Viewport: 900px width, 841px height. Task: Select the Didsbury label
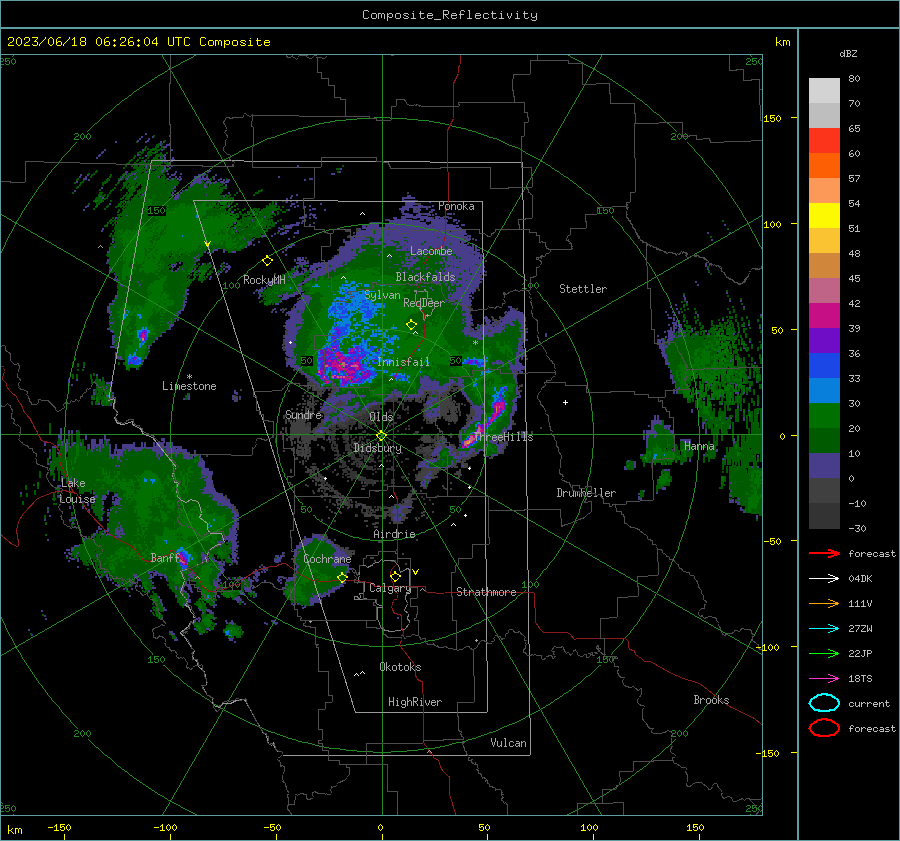pyautogui.click(x=377, y=448)
